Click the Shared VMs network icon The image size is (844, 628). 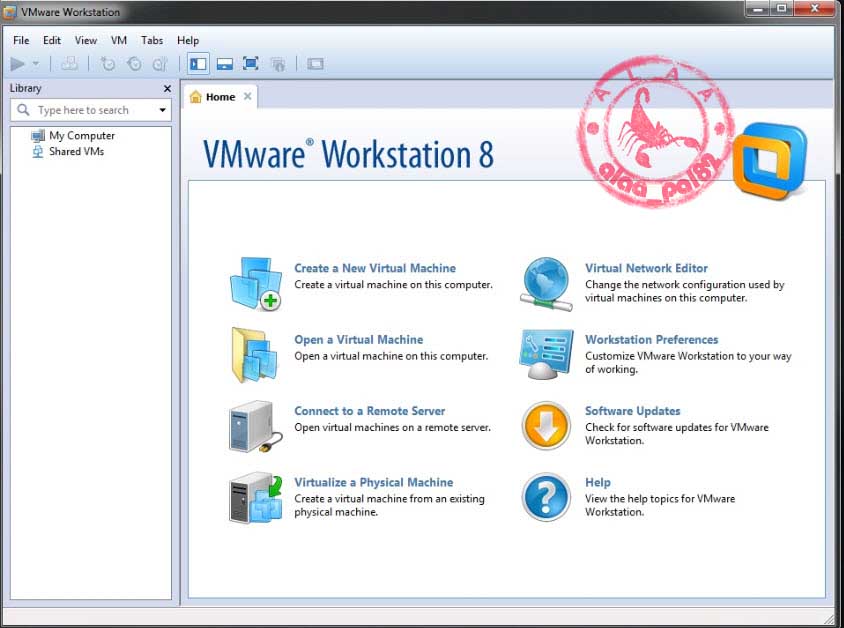pos(38,152)
